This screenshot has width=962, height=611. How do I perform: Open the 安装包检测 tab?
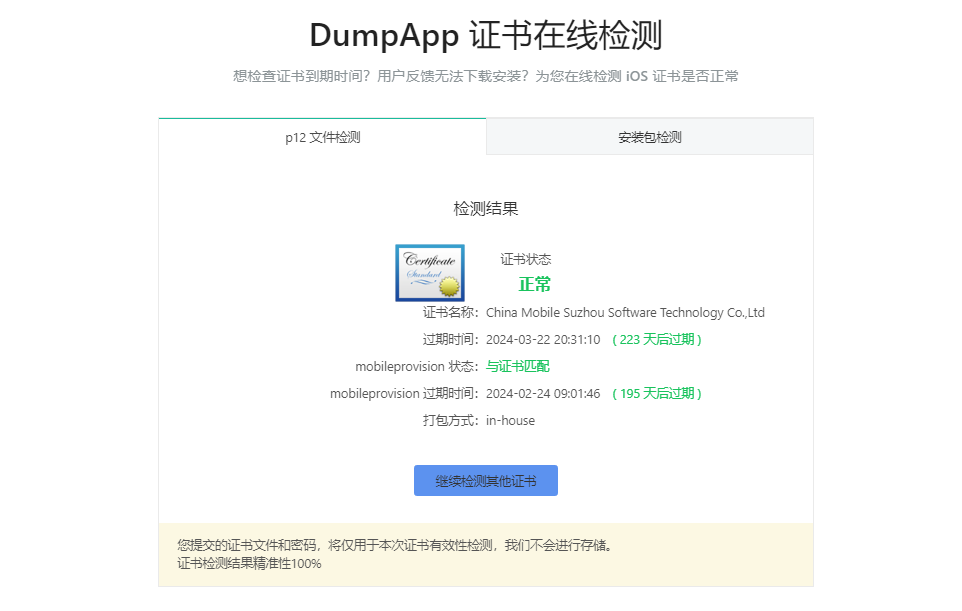point(649,137)
